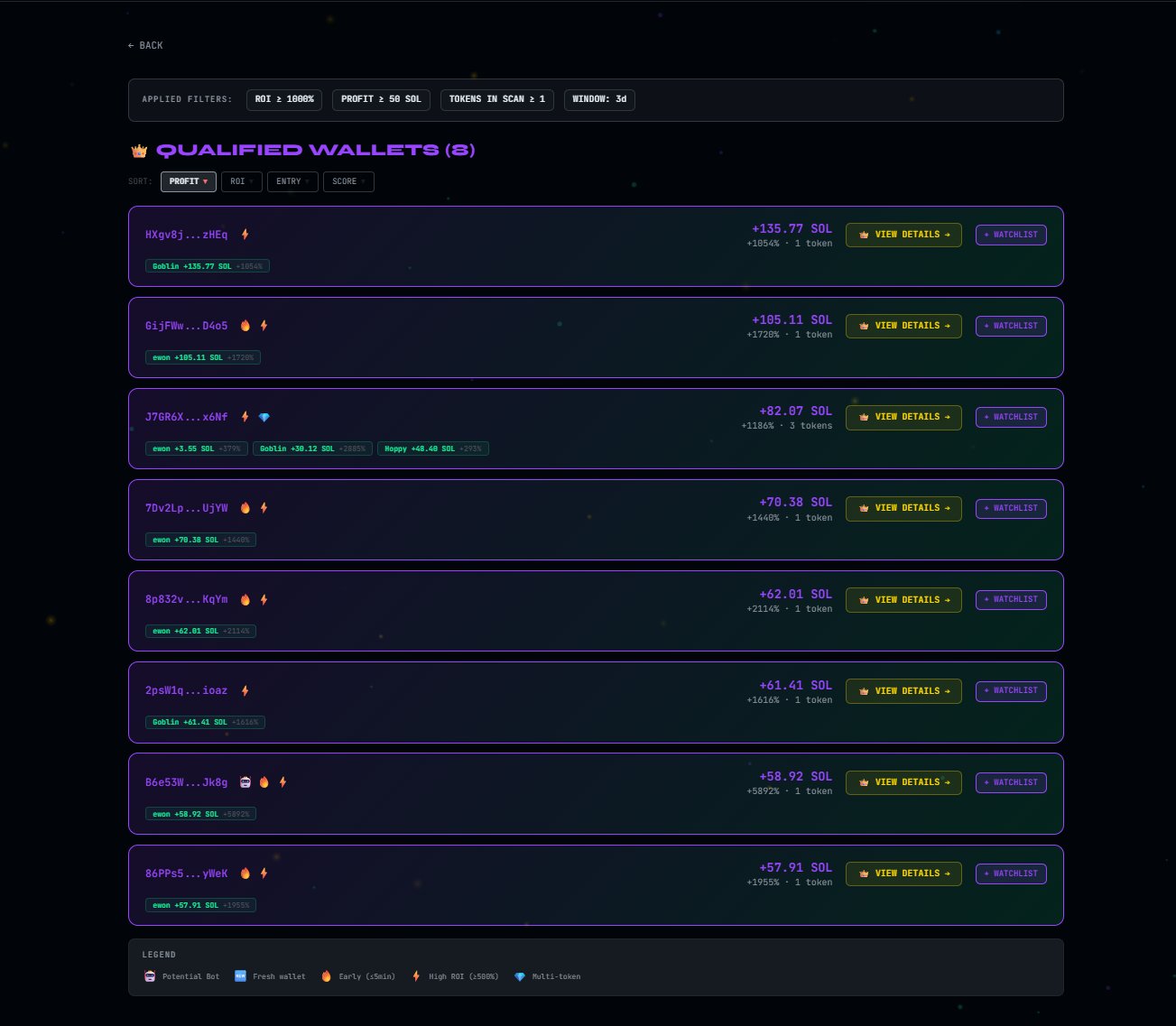Click the High ROI lightning icon in legend
This screenshot has height=1026, width=1176.
tap(416, 976)
